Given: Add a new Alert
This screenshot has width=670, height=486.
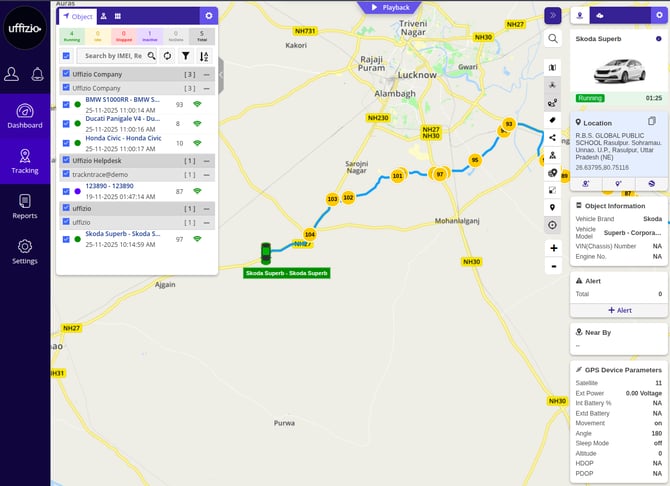Looking at the screenshot, I should pyautogui.click(x=619, y=310).
